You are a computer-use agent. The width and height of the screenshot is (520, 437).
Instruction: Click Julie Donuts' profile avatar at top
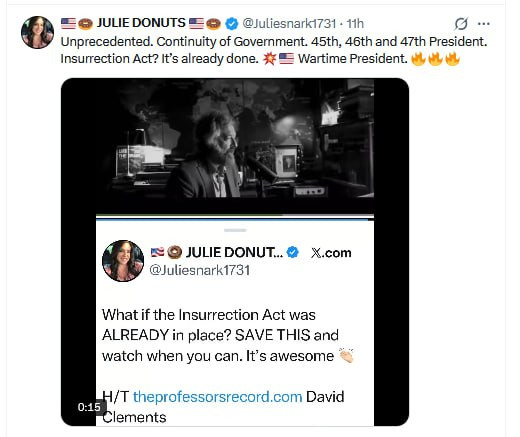tap(37, 32)
